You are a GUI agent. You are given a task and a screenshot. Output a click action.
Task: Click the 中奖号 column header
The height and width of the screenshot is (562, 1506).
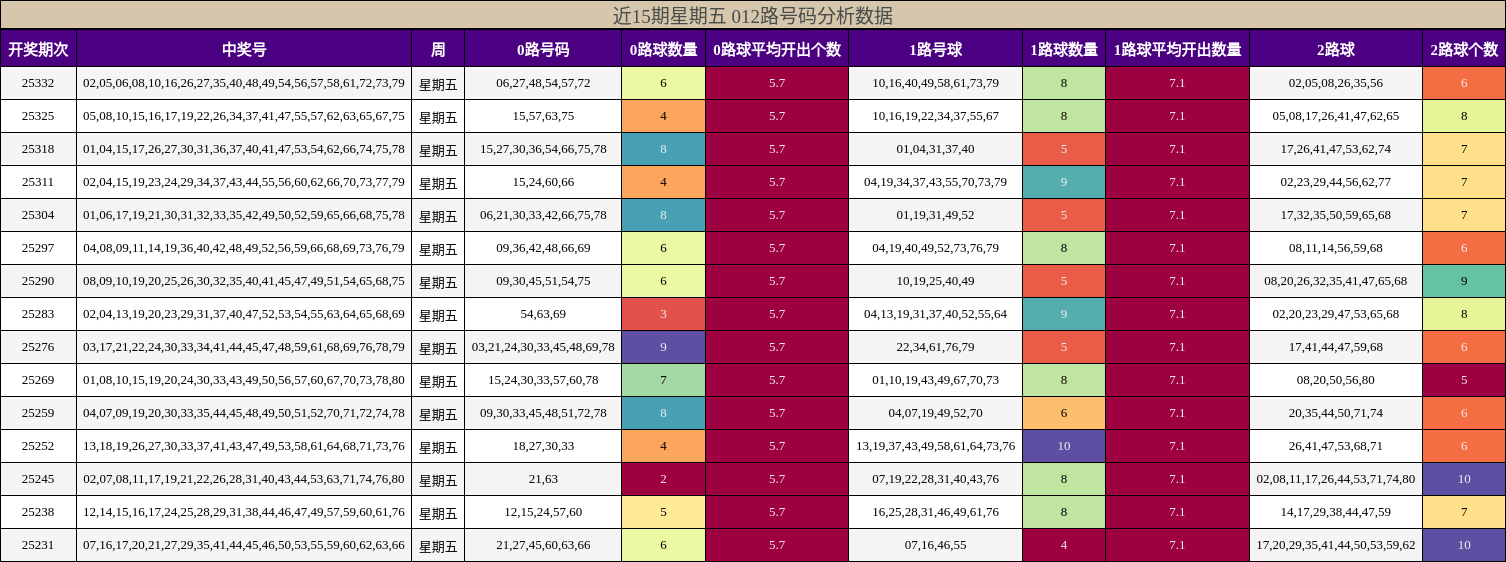tap(244, 49)
